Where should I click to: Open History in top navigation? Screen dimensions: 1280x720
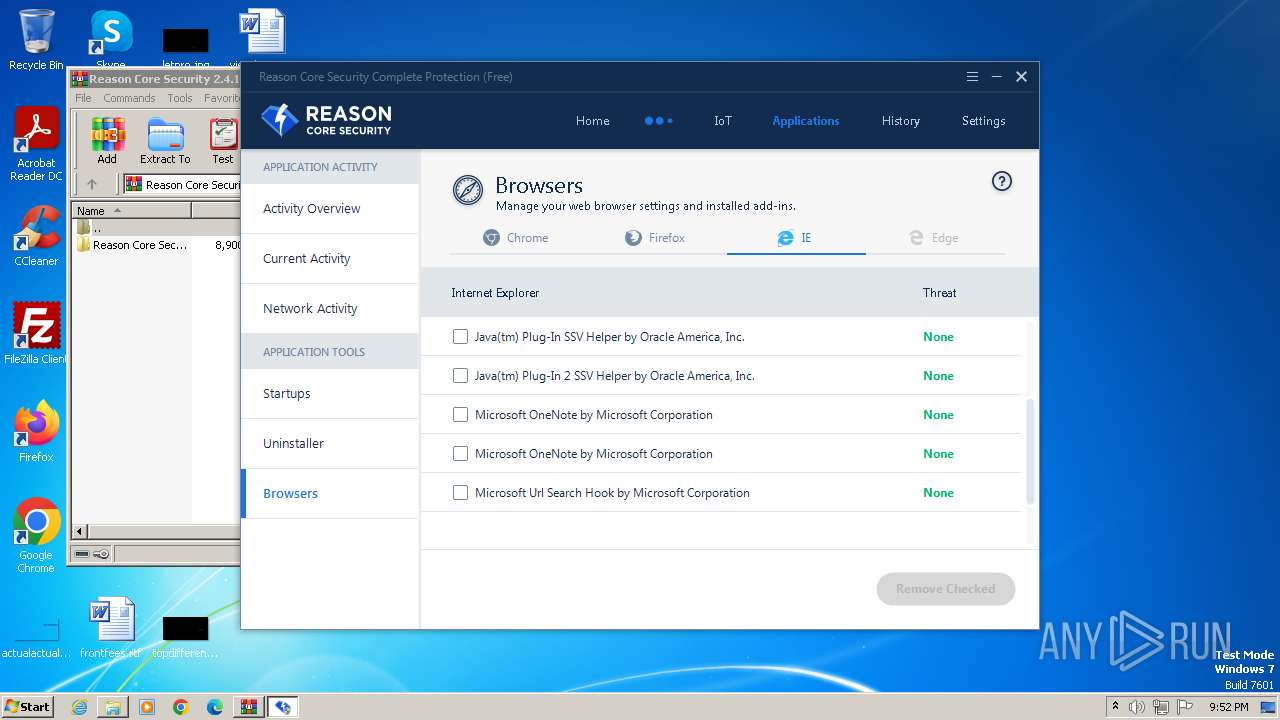pos(900,121)
